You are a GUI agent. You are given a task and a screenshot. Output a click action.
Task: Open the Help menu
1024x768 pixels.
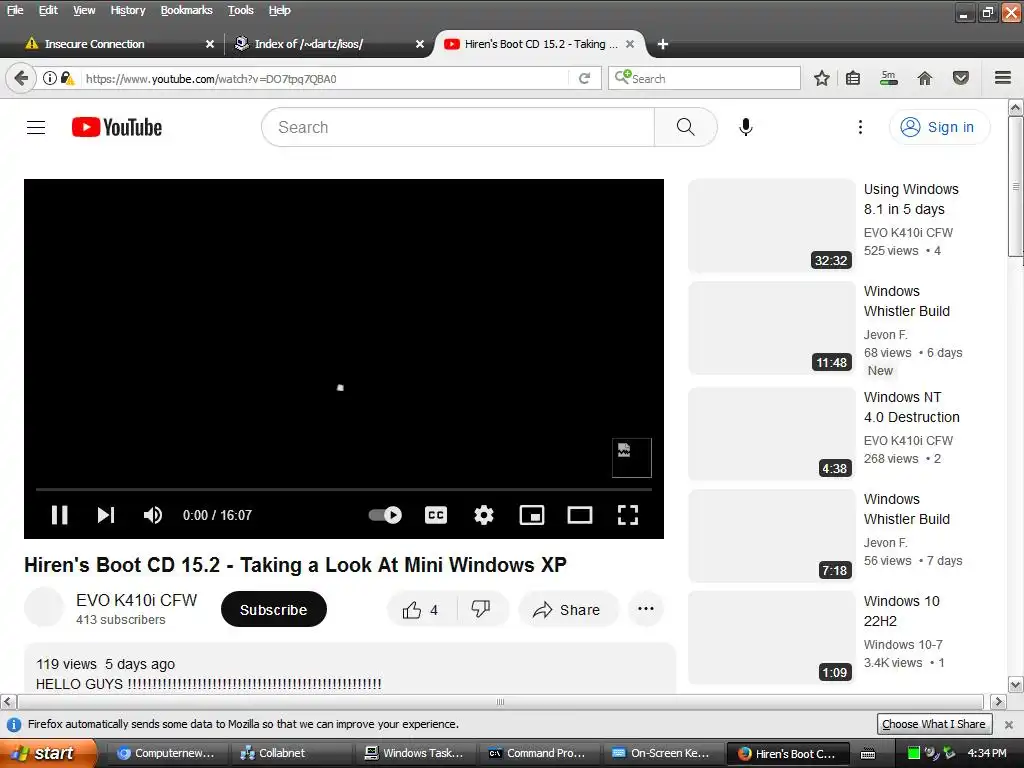[x=280, y=10]
